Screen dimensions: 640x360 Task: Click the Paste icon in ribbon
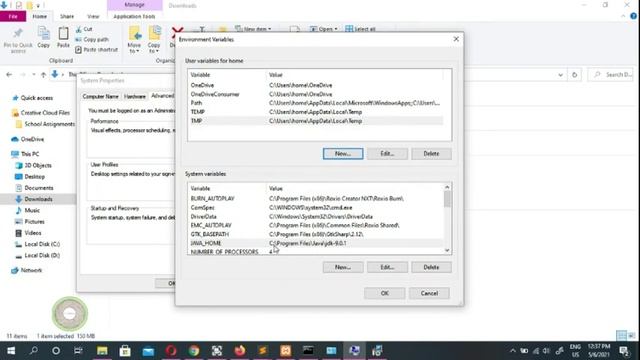63,37
